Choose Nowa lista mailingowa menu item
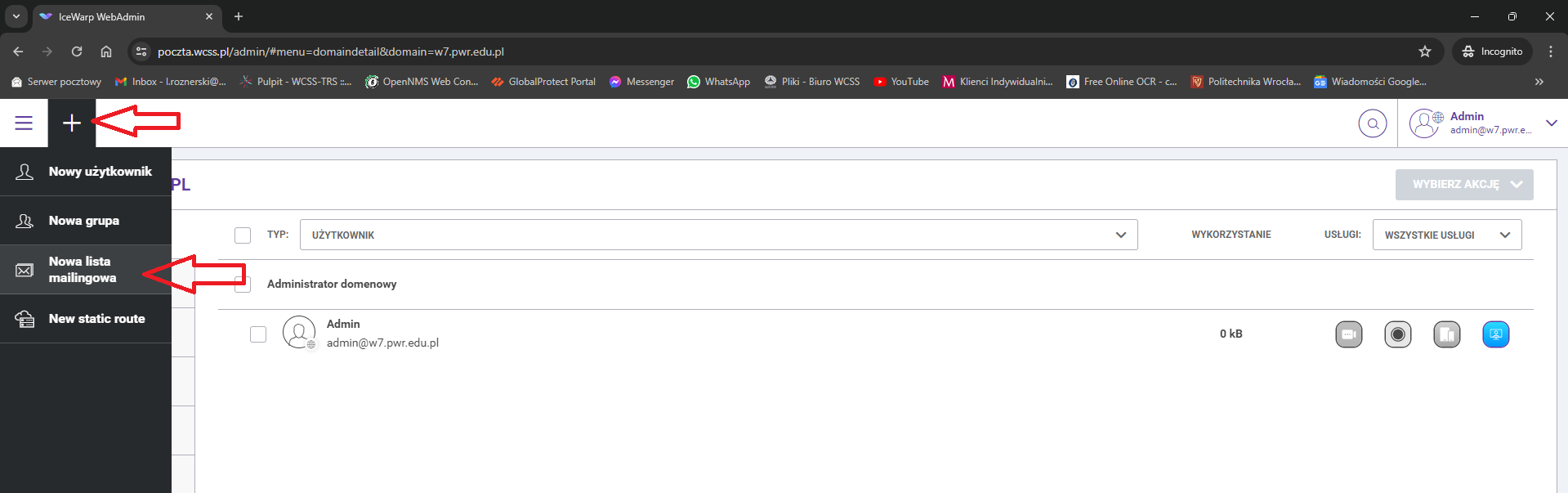The image size is (1568, 493). (x=82, y=270)
